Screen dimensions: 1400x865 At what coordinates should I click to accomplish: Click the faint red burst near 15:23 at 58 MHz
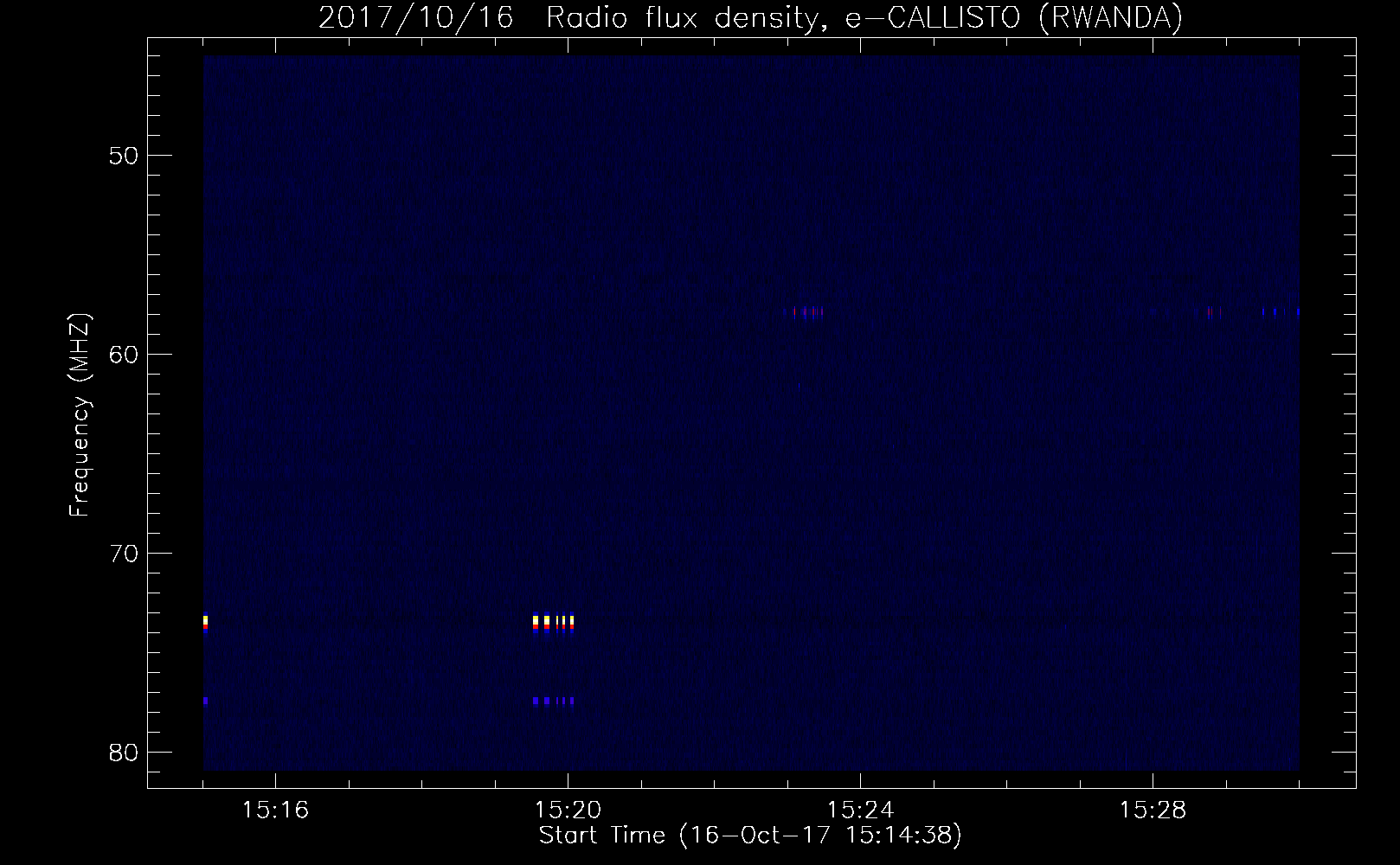[808, 312]
